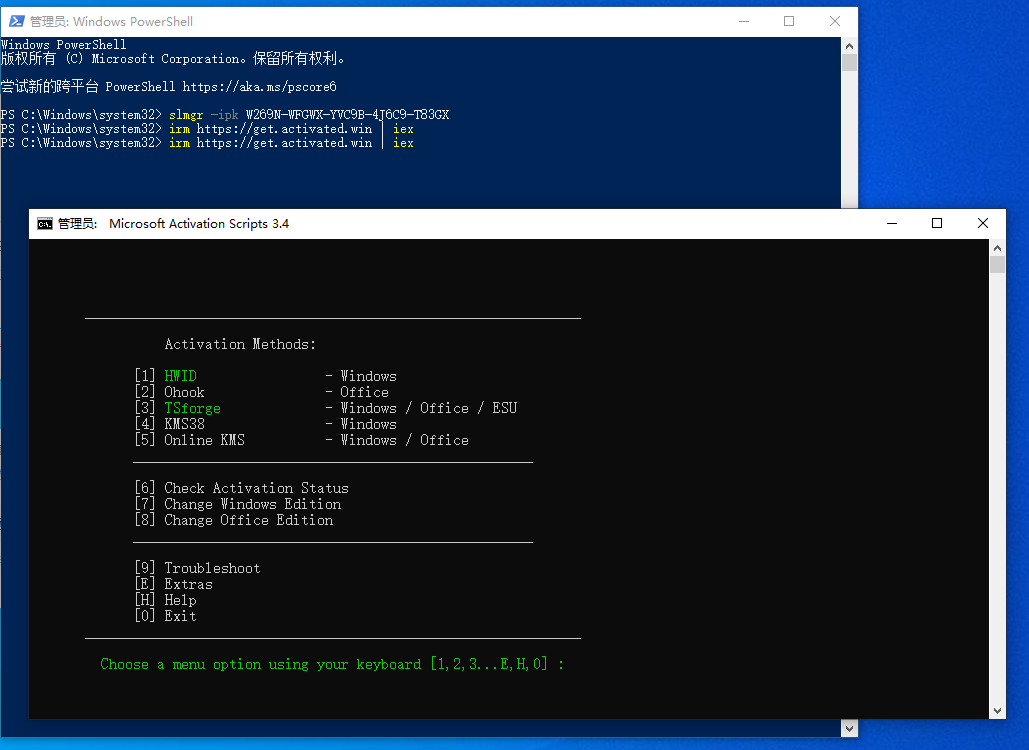The height and width of the screenshot is (750, 1029).
Task: Click the "Extras" menu line
Action: pyautogui.click(x=188, y=584)
